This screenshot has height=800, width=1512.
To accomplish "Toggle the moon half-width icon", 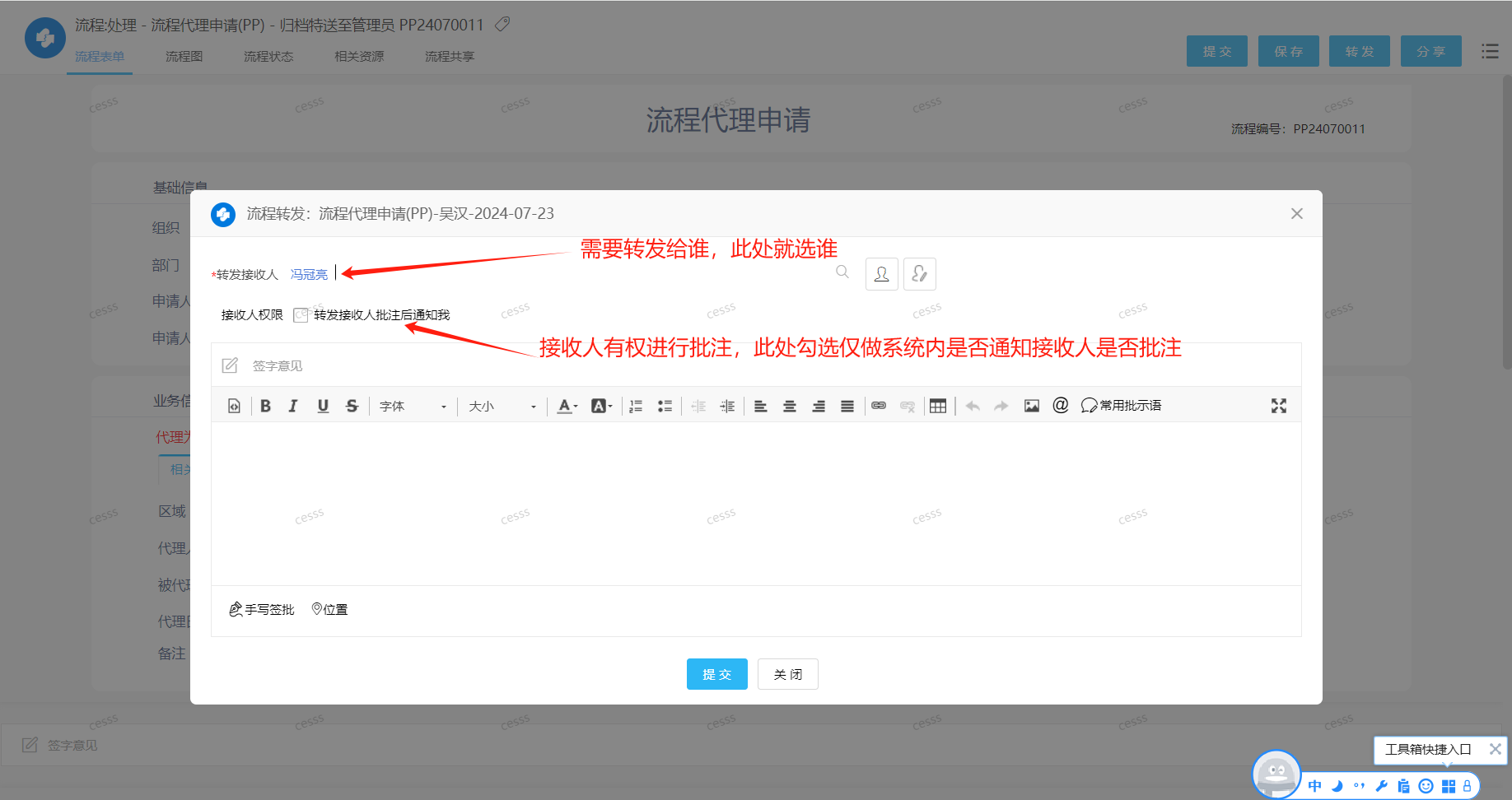I will [x=1337, y=786].
